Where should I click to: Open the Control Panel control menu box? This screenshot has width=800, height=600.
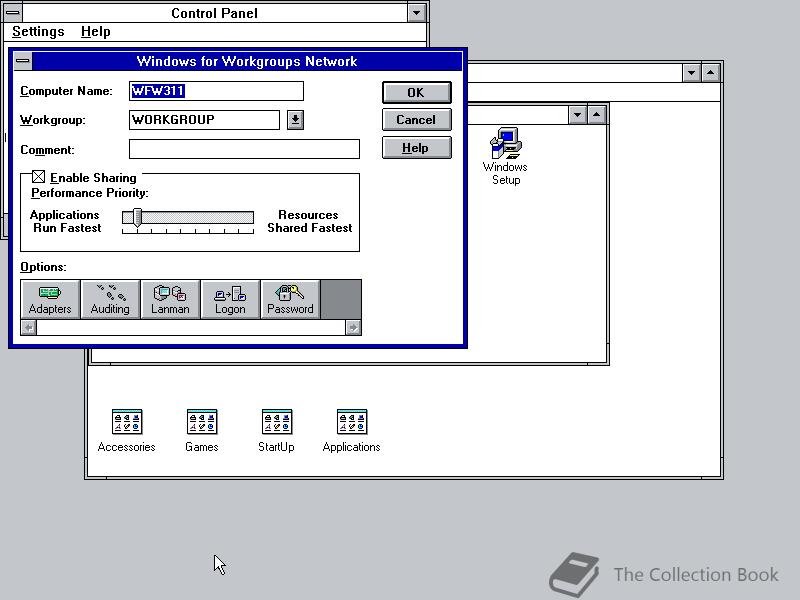12,13
